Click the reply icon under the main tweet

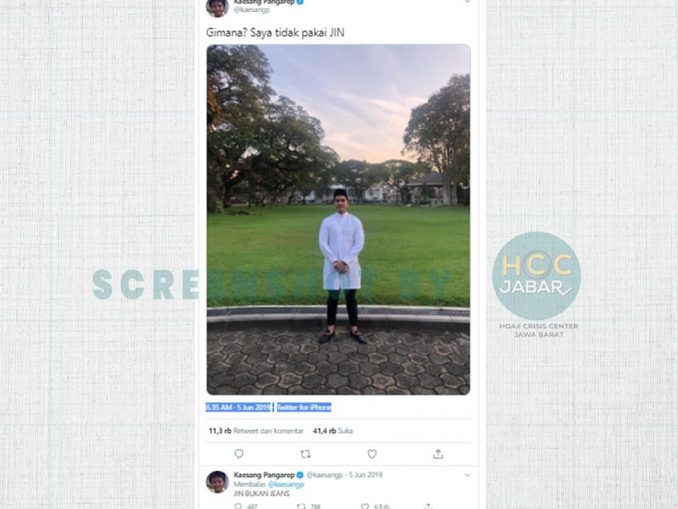(239, 454)
